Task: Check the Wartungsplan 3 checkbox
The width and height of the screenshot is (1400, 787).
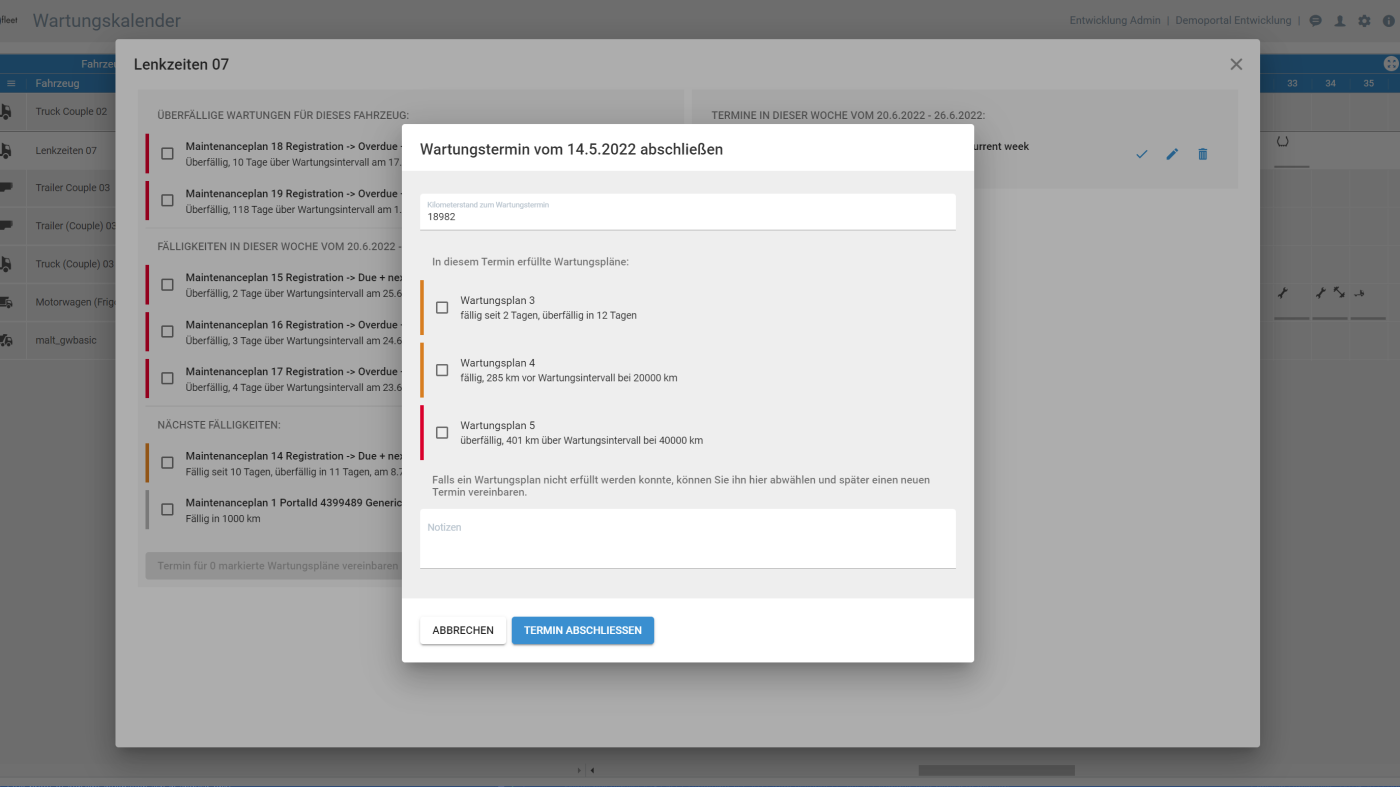Action: 442,308
